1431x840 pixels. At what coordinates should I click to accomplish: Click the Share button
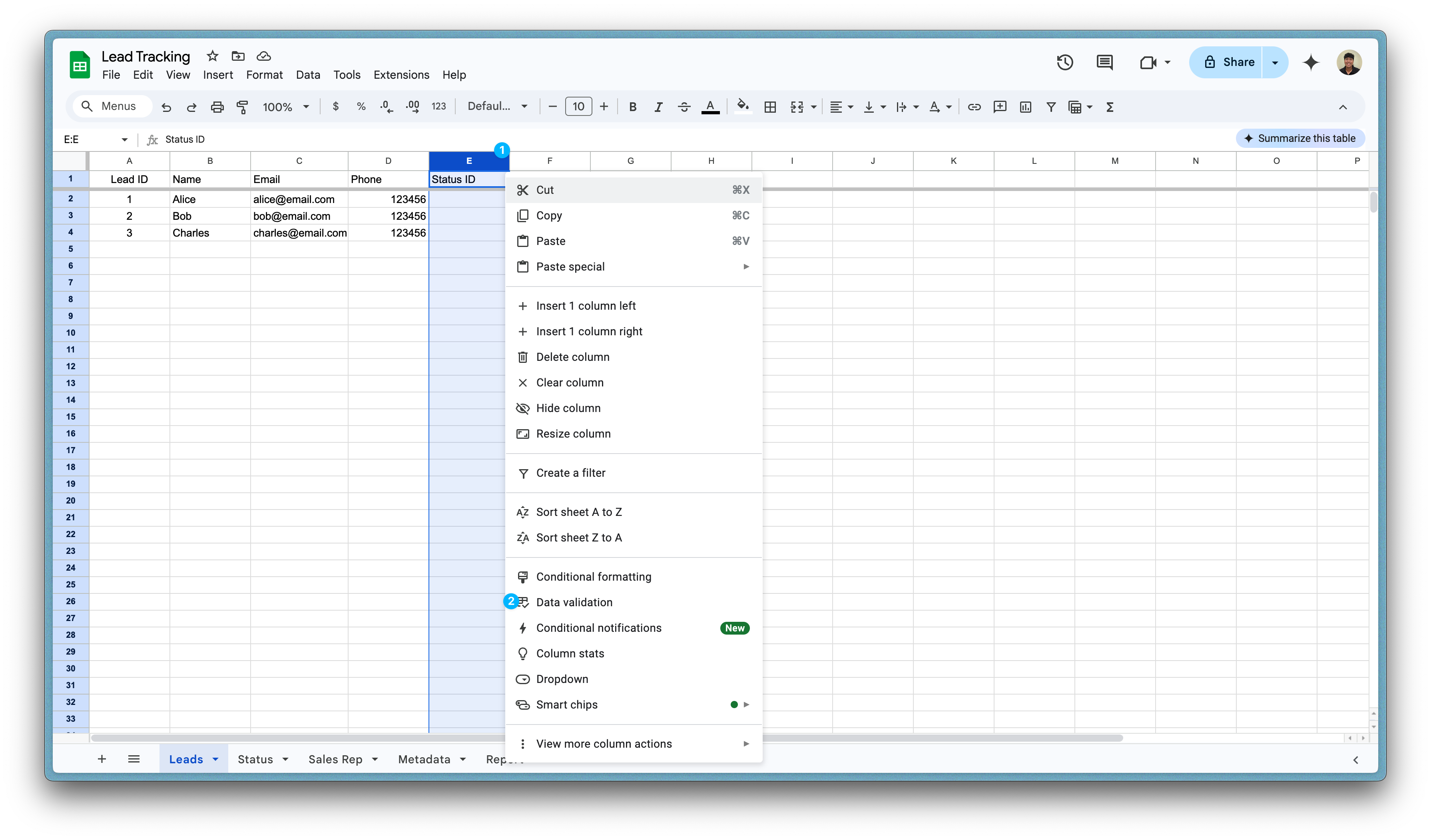1227,62
